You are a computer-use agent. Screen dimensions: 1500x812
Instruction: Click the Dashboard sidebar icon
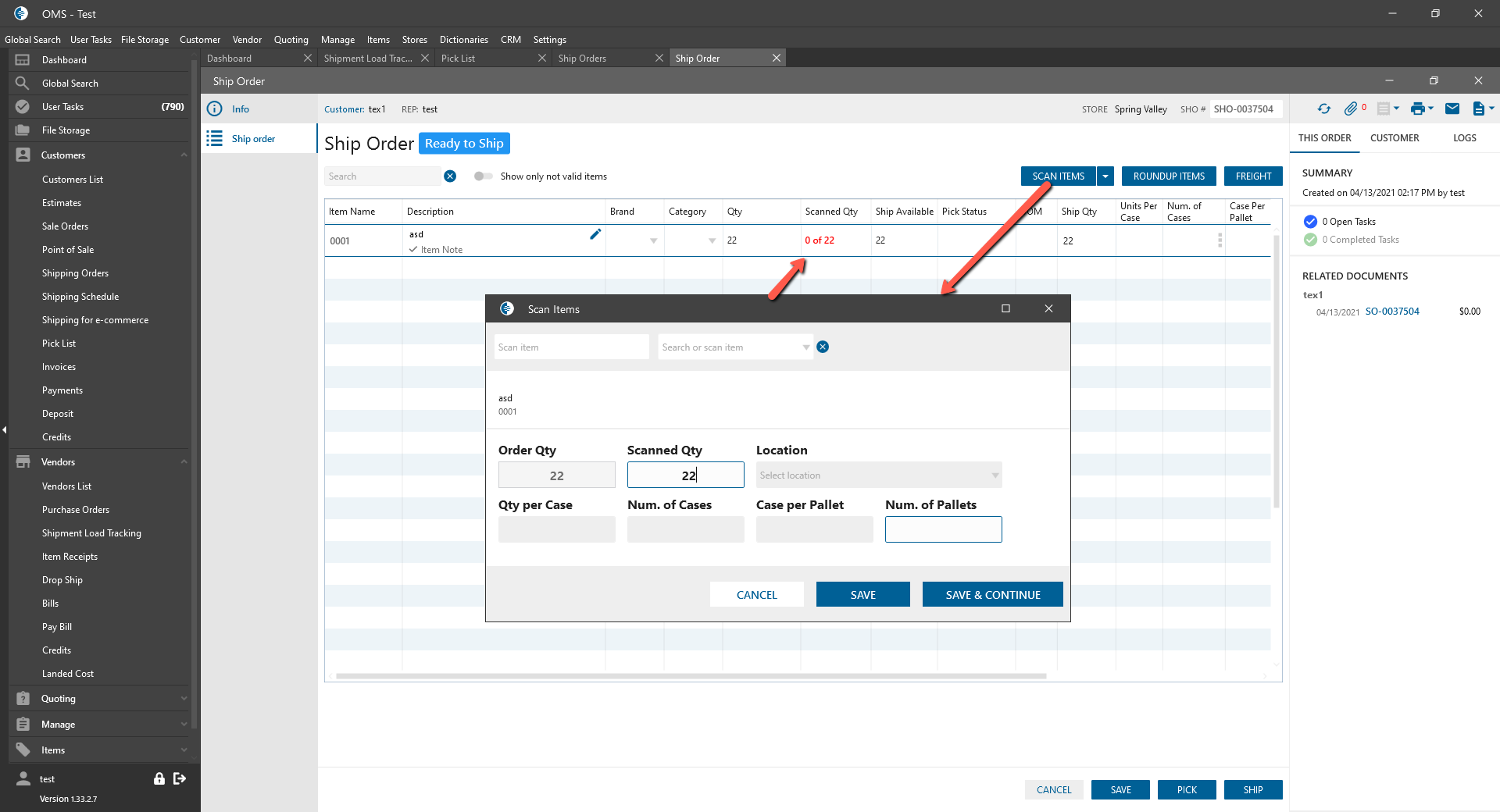[x=23, y=60]
